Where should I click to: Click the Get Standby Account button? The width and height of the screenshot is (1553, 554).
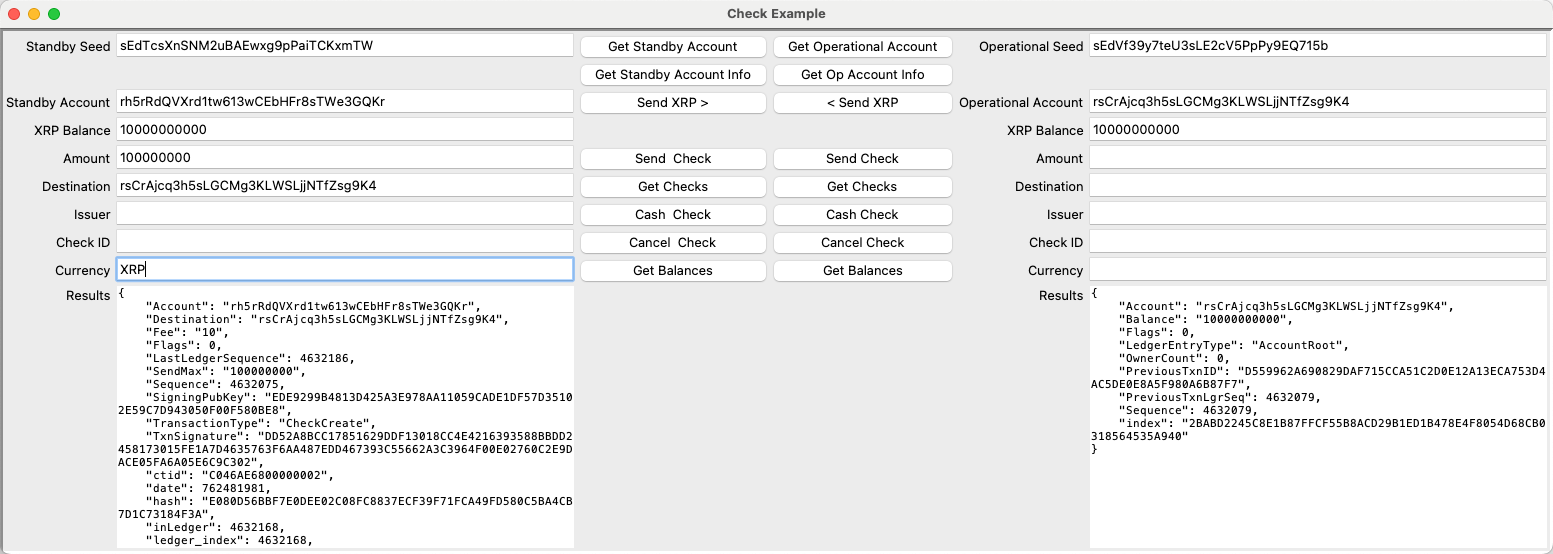(x=673, y=46)
